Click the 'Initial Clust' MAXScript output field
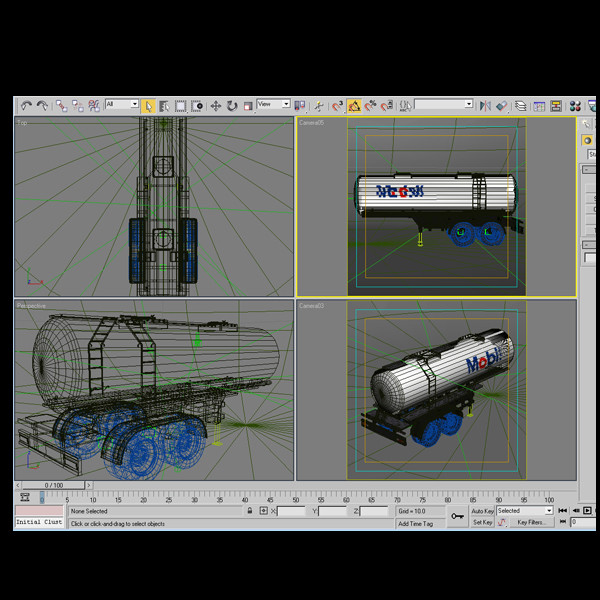This screenshot has width=600, height=600. (x=39, y=522)
